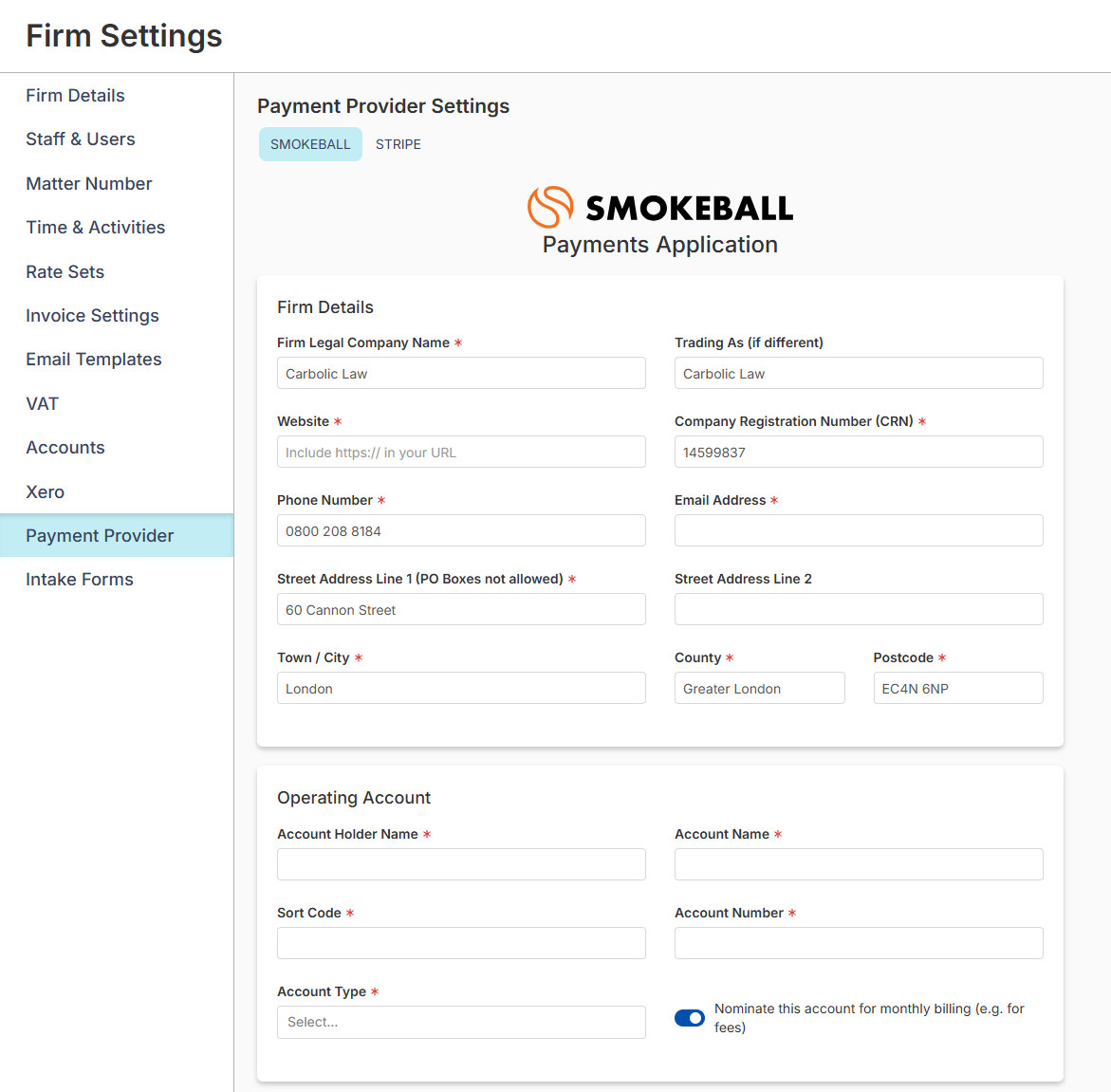
Task: Click the Payments Application subtitle text
Action: pyautogui.click(x=659, y=245)
